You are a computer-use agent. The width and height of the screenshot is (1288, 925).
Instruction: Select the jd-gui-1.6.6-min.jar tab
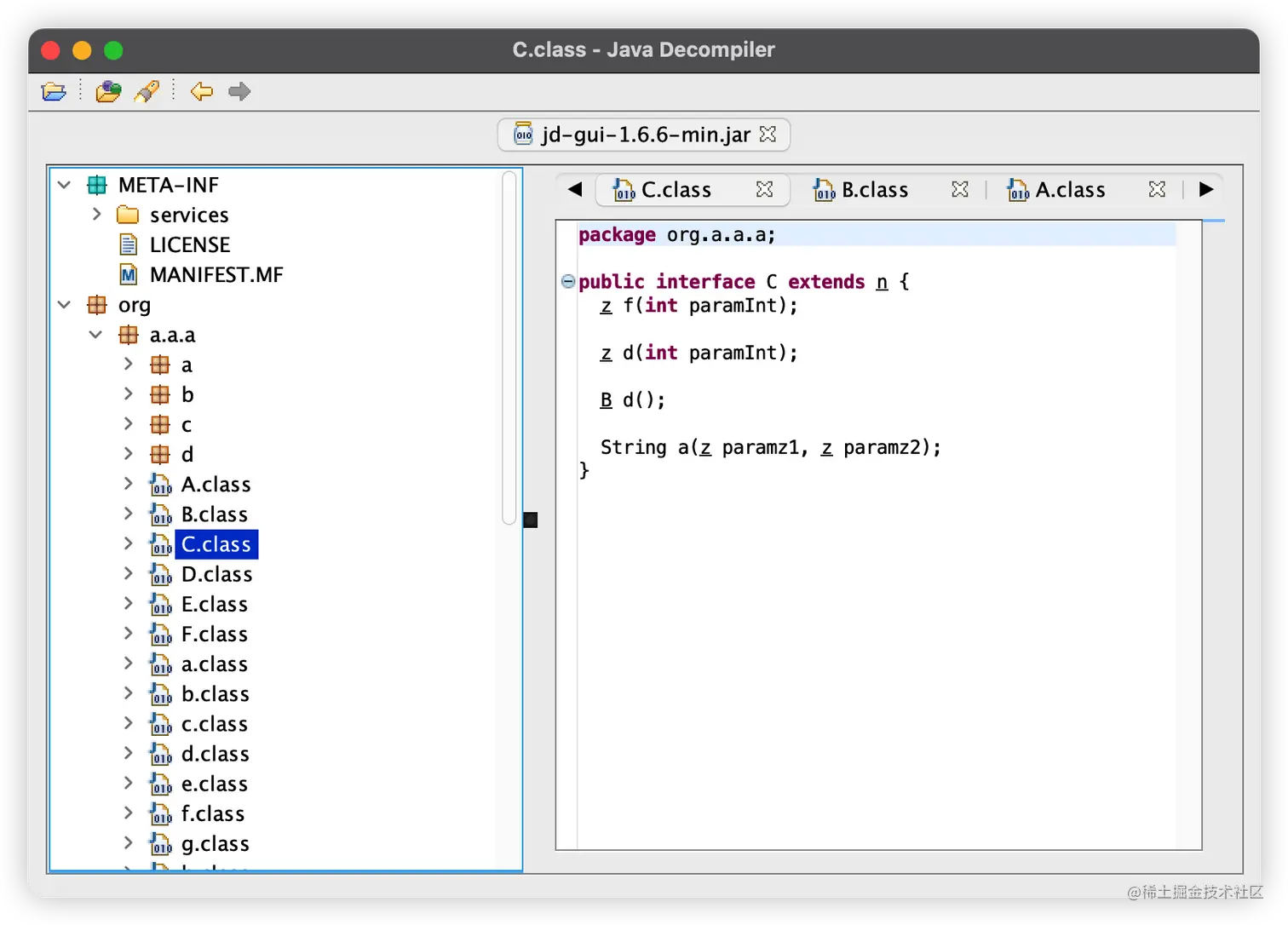644,135
